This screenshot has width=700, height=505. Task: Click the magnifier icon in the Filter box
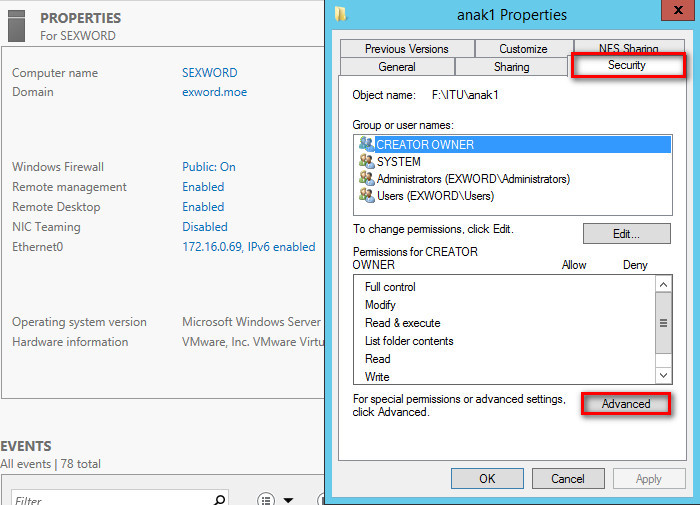219,499
